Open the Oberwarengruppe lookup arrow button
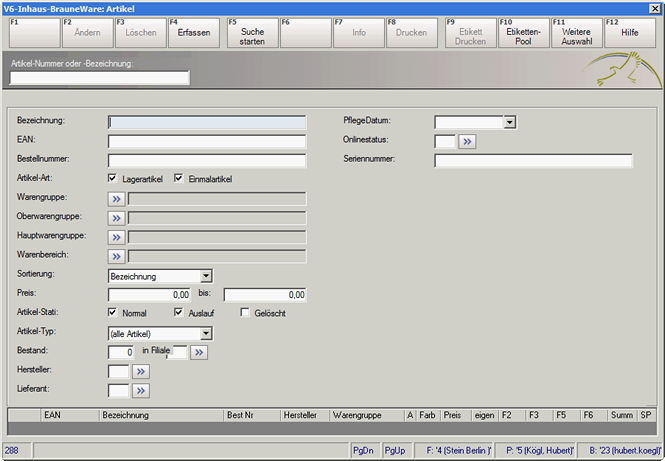665x461 pixels. (x=117, y=218)
